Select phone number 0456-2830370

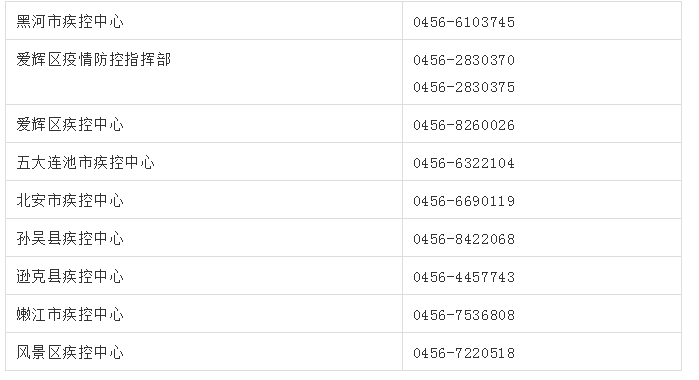(464, 60)
